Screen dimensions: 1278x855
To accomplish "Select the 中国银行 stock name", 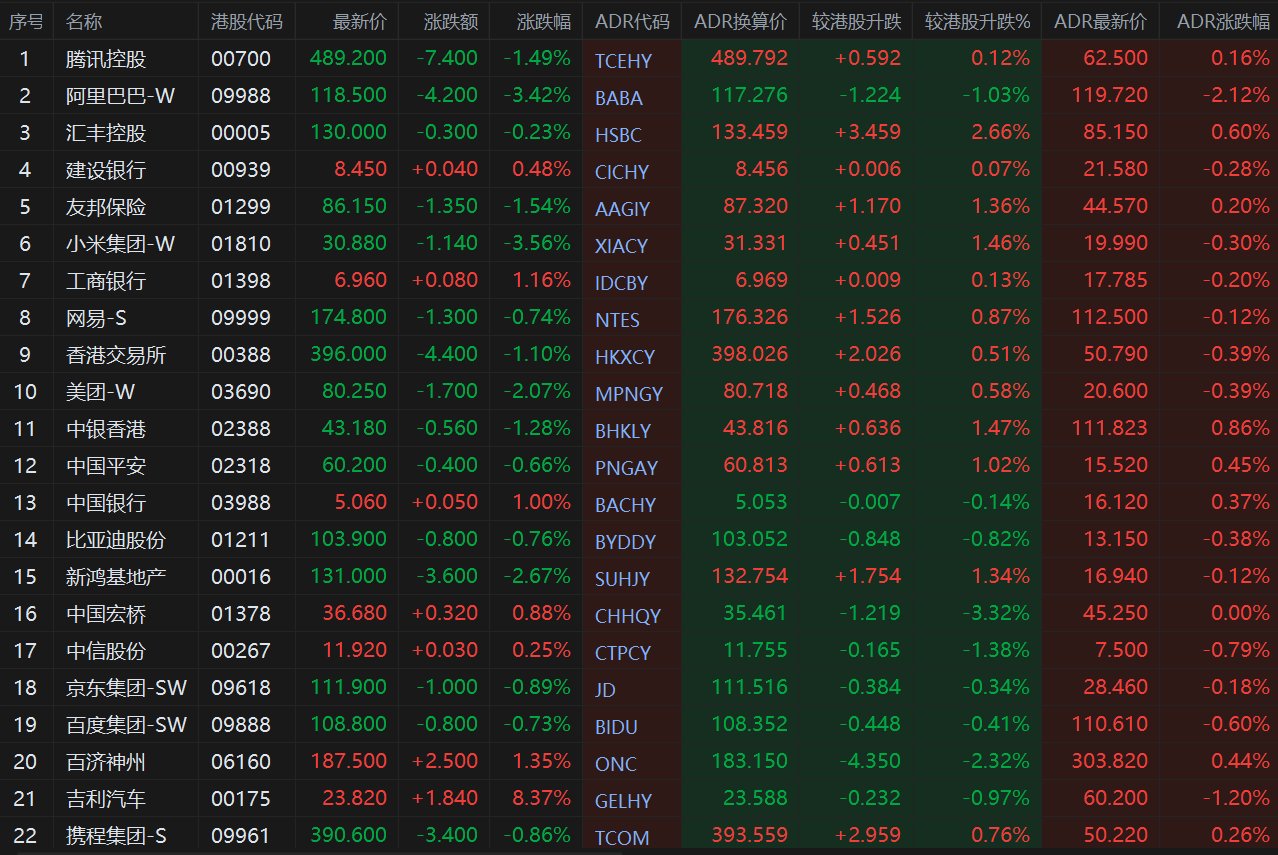I will coord(106,503).
